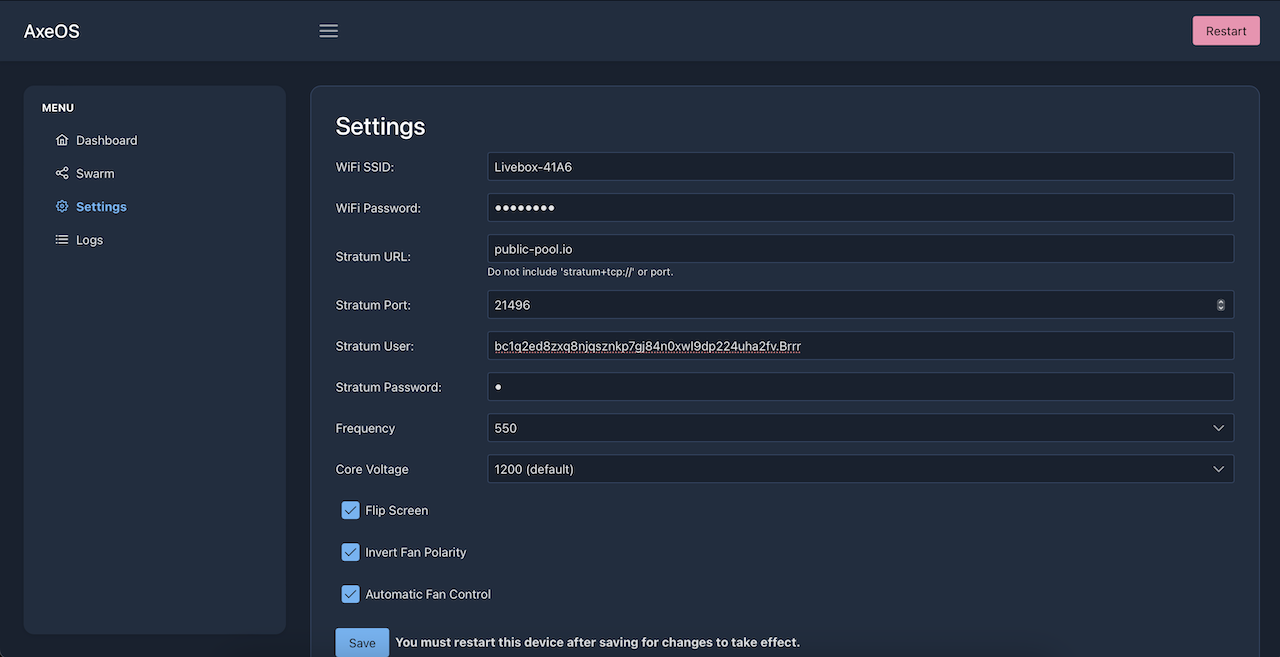Click the Dashboard home icon

click(62, 140)
